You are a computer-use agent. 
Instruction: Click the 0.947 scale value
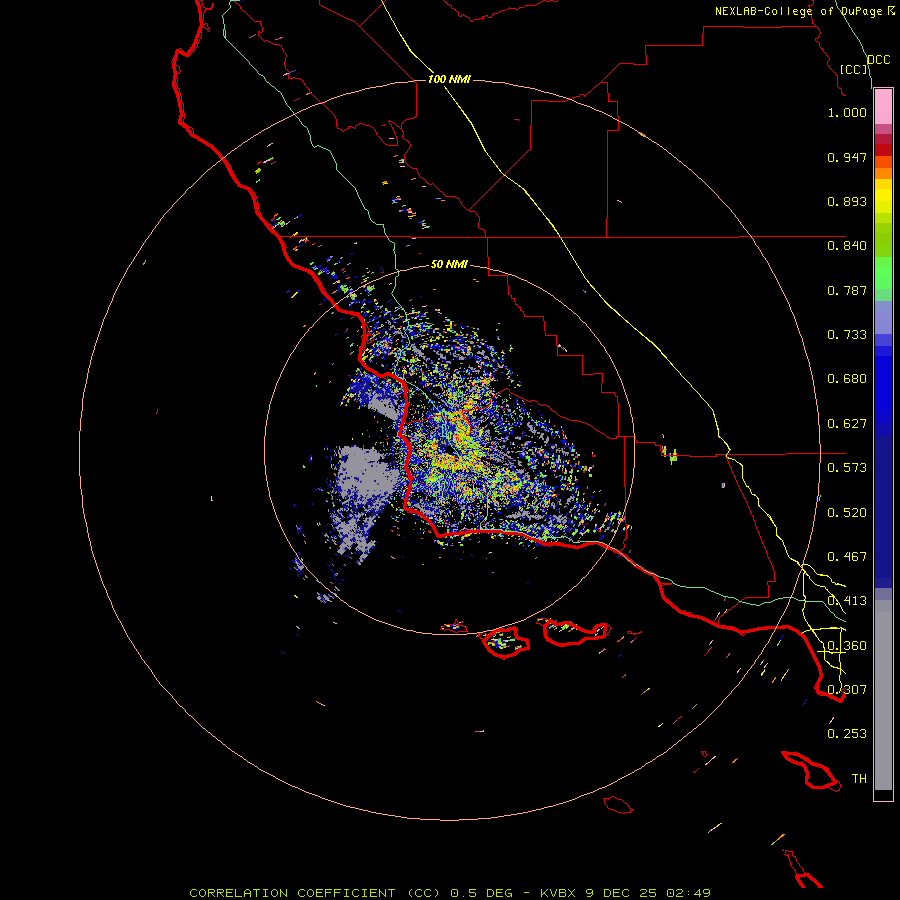[847, 157]
